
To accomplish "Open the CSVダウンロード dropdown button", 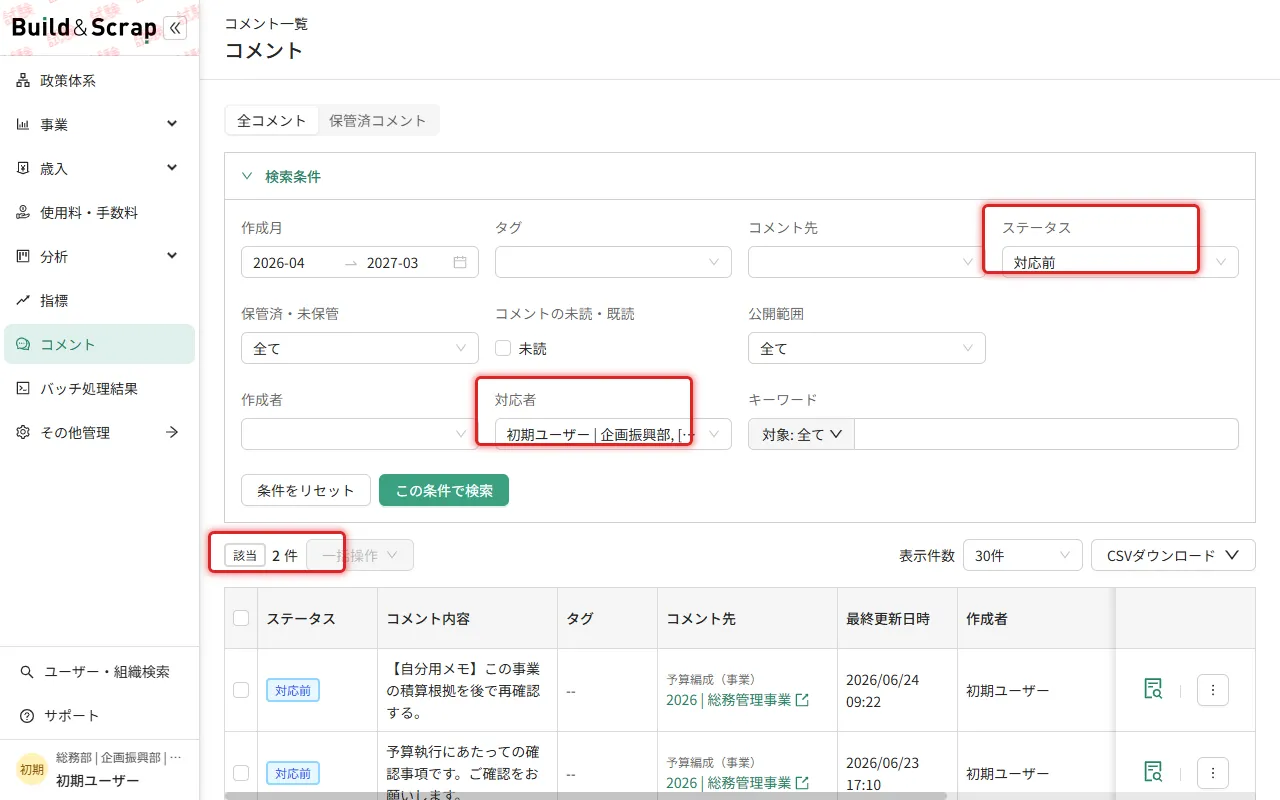I will [x=1173, y=555].
